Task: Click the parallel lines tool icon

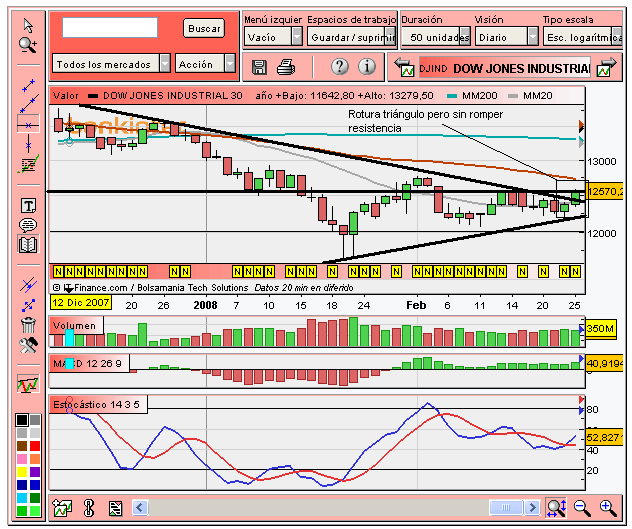Action: [x=28, y=285]
